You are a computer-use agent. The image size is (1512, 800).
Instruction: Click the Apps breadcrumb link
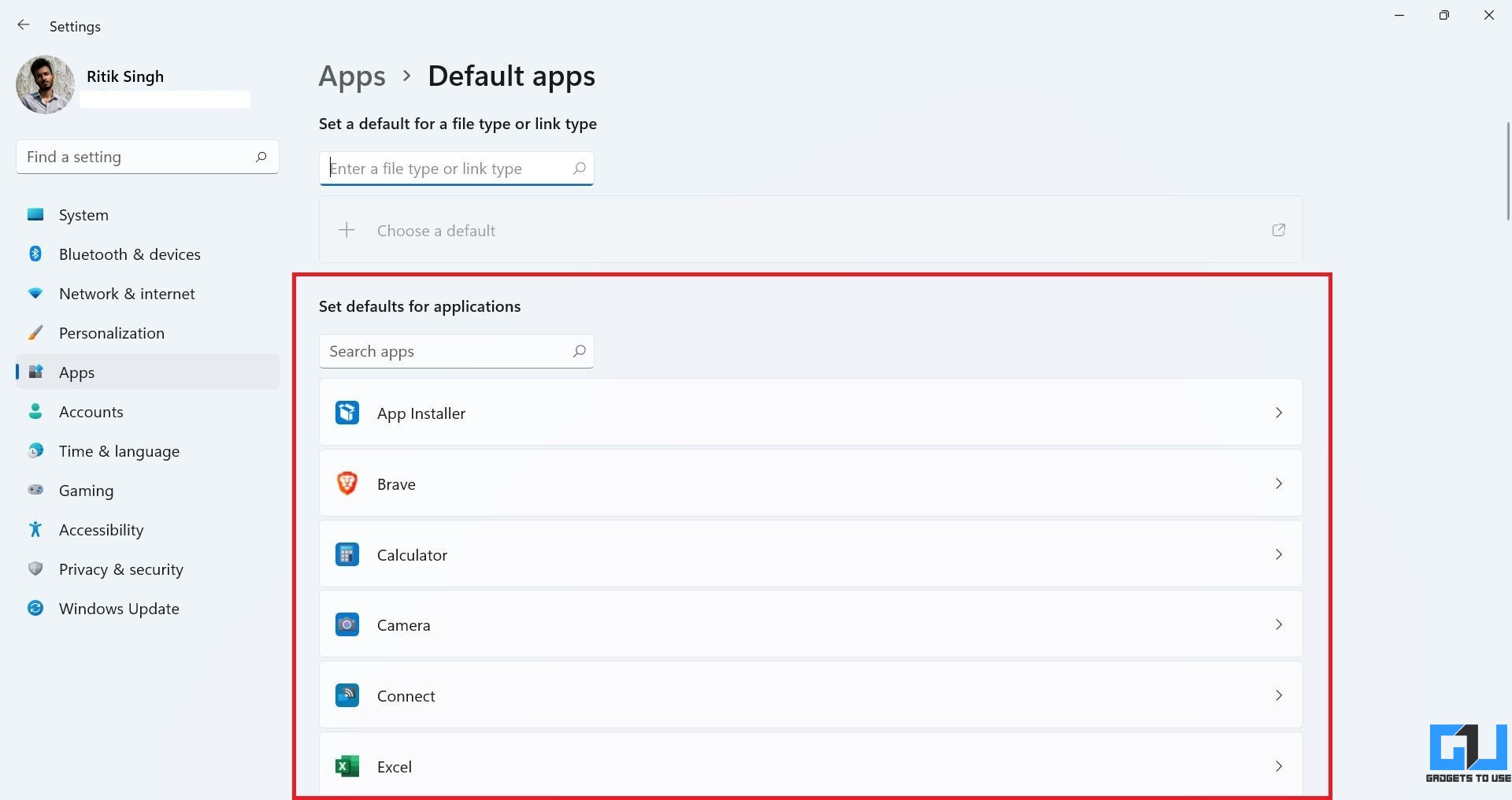352,76
